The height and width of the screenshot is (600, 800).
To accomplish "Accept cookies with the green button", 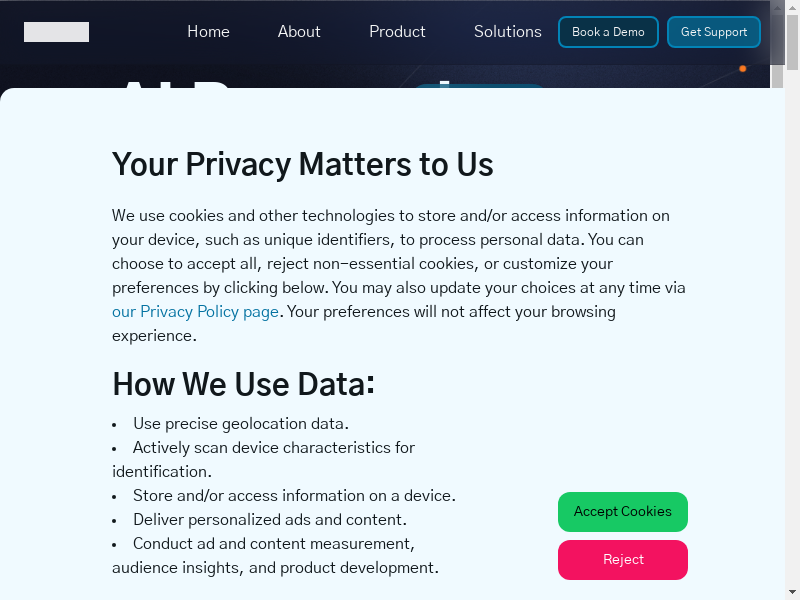I will pos(622,512).
